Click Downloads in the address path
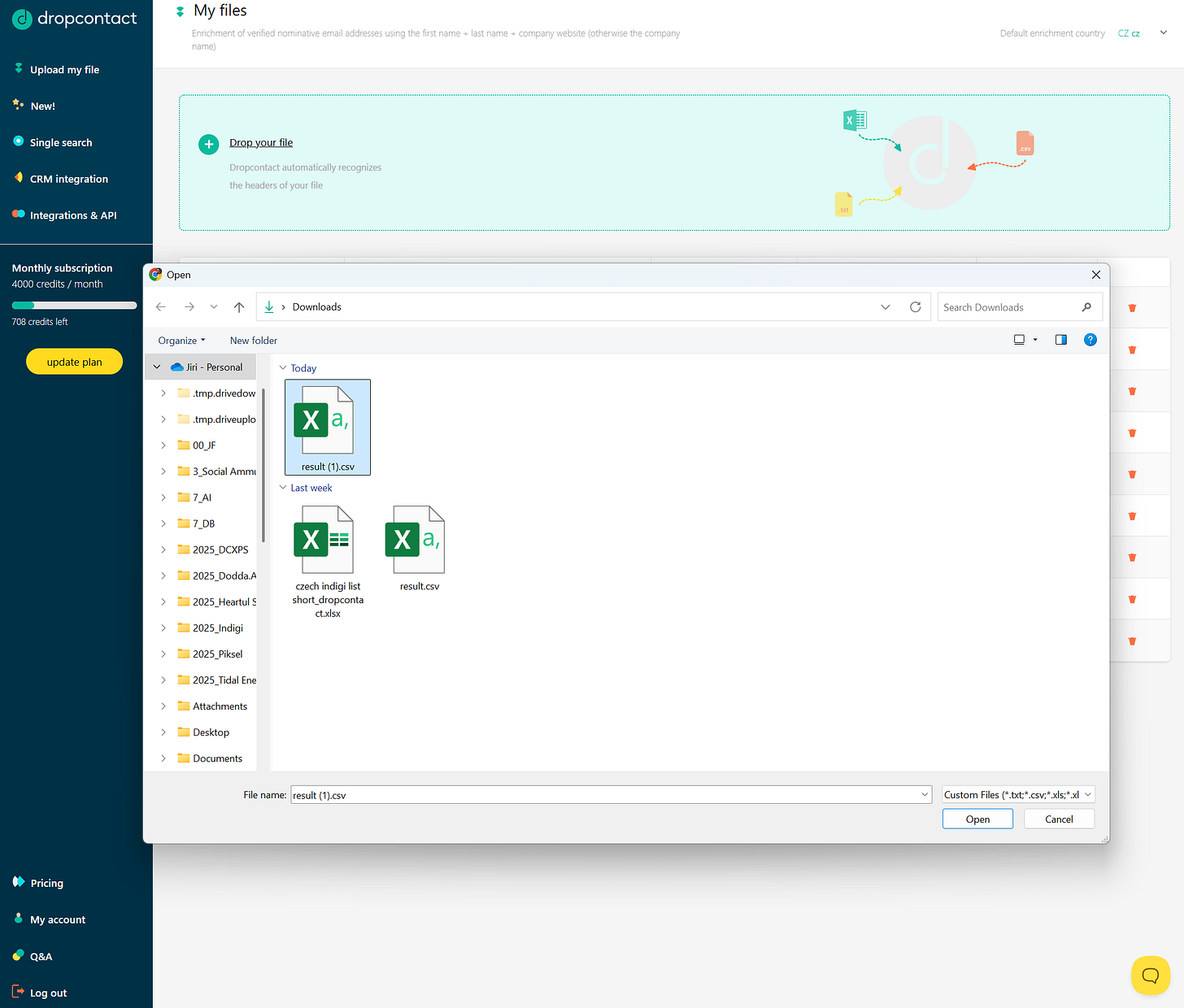The image size is (1184, 1008). (316, 306)
